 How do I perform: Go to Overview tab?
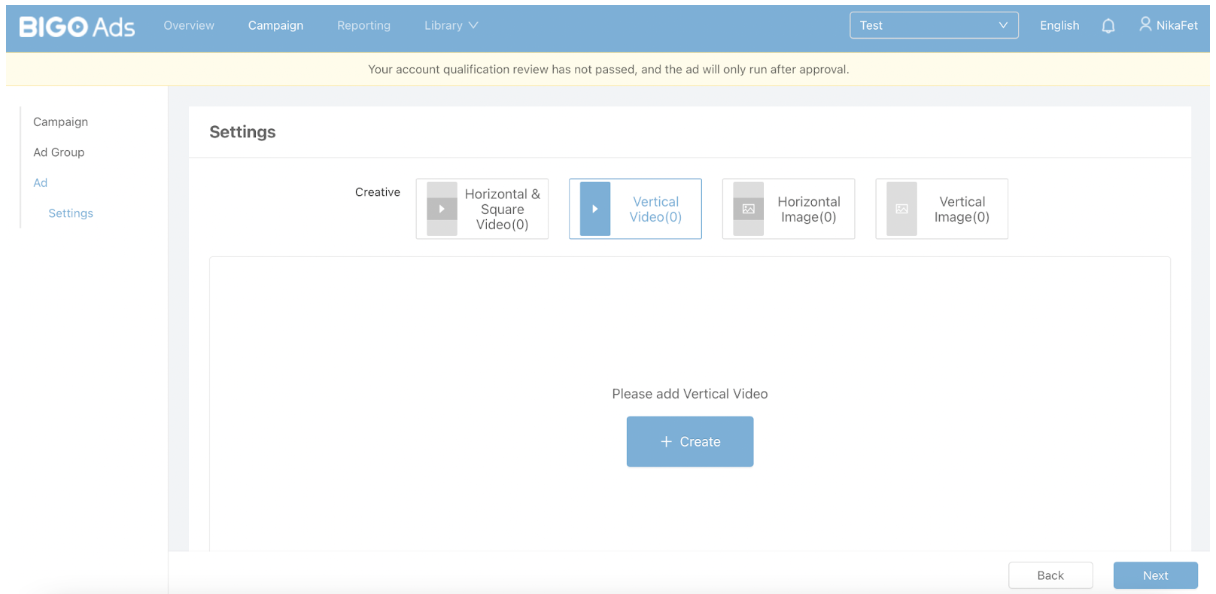[x=189, y=26]
